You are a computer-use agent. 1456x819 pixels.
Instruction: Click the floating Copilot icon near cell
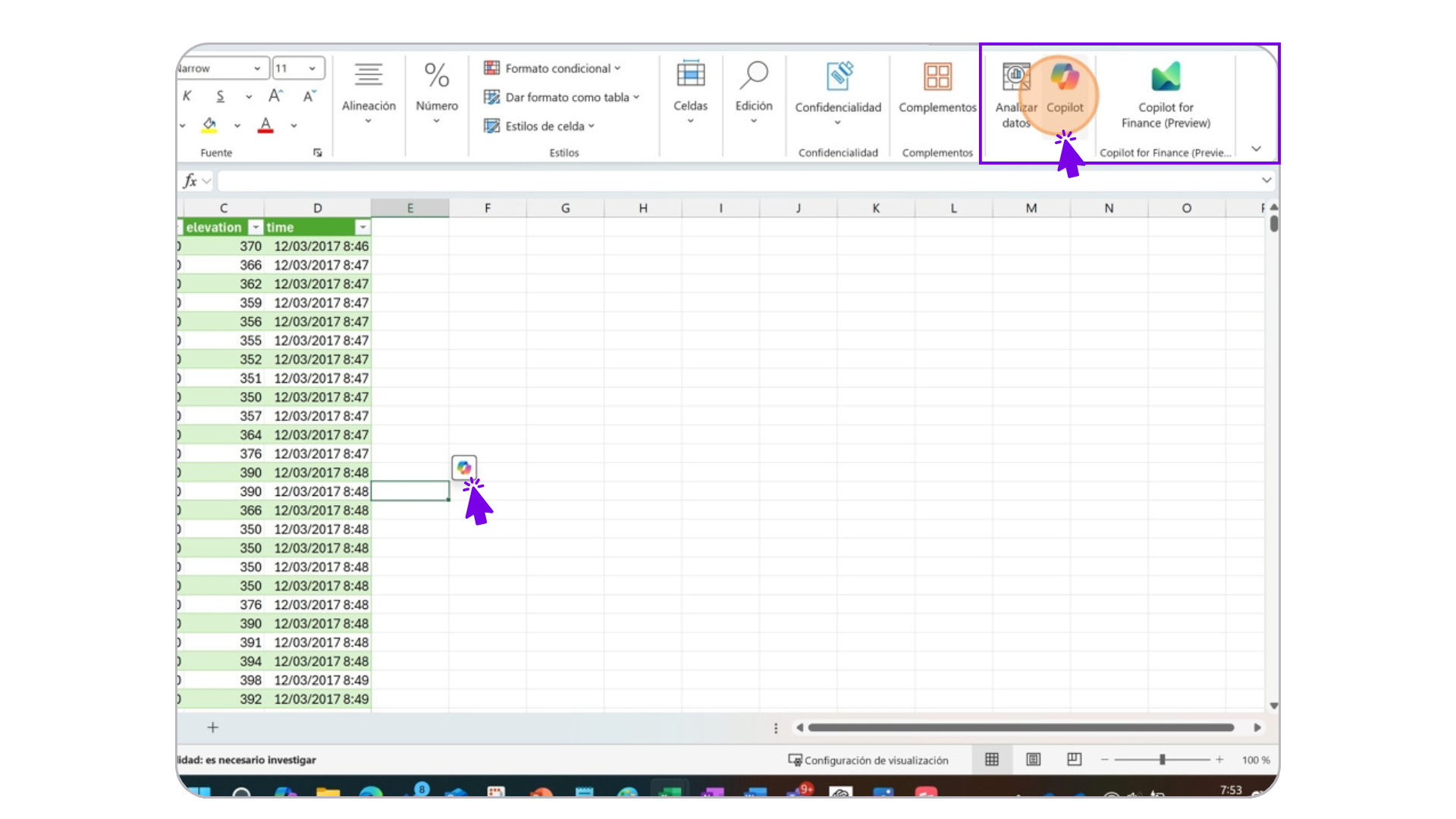[464, 468]
